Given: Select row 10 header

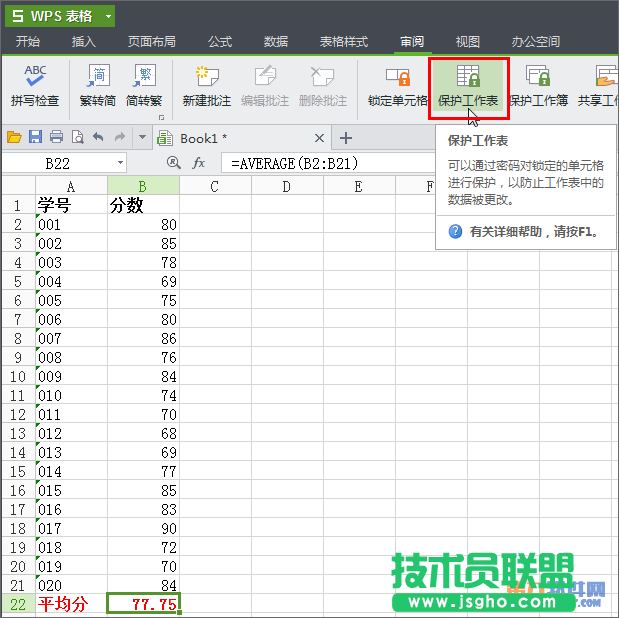Looking at the screenshot, I should [18, 376].
